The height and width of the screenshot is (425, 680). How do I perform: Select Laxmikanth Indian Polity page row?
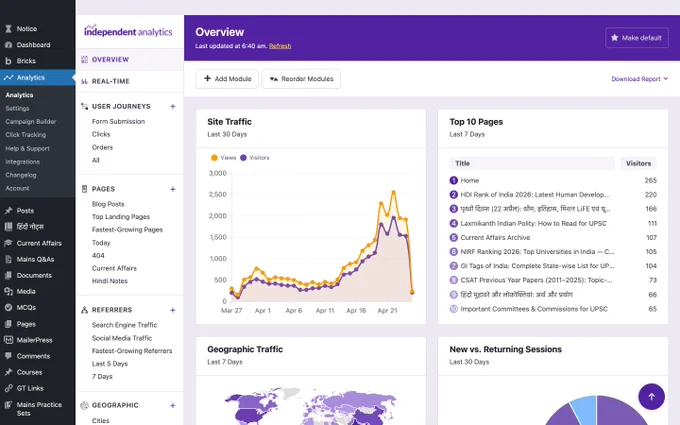(x=553, y=223)
